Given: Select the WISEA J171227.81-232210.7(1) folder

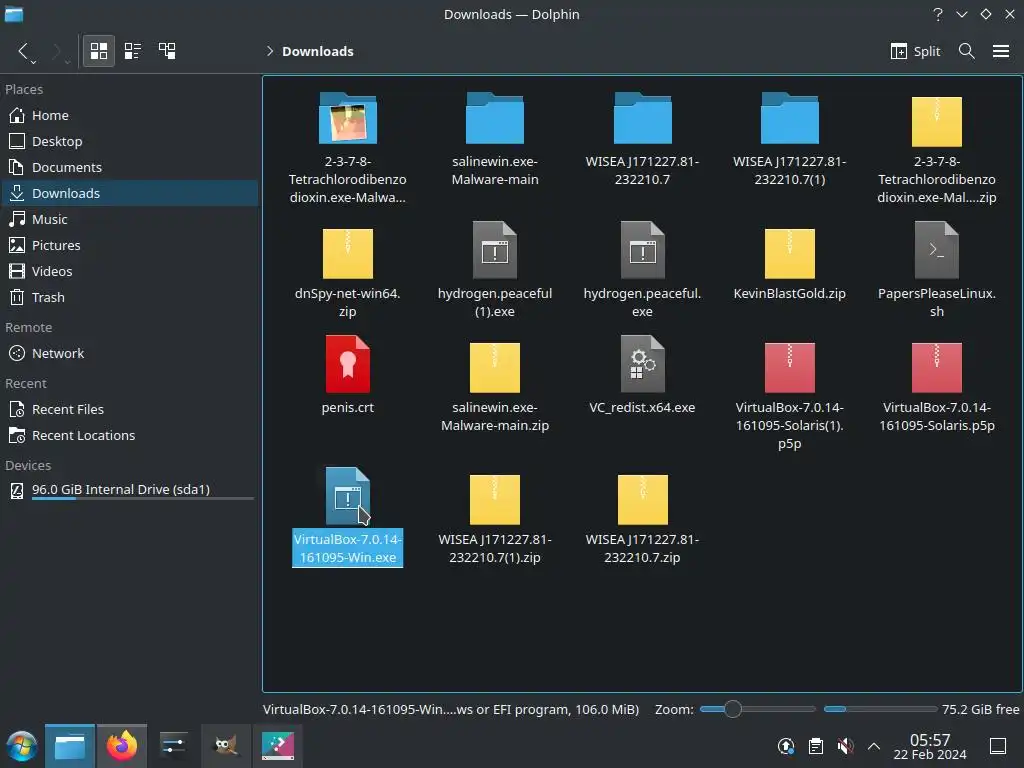Looking at the screenshot, I should point(790,139).
